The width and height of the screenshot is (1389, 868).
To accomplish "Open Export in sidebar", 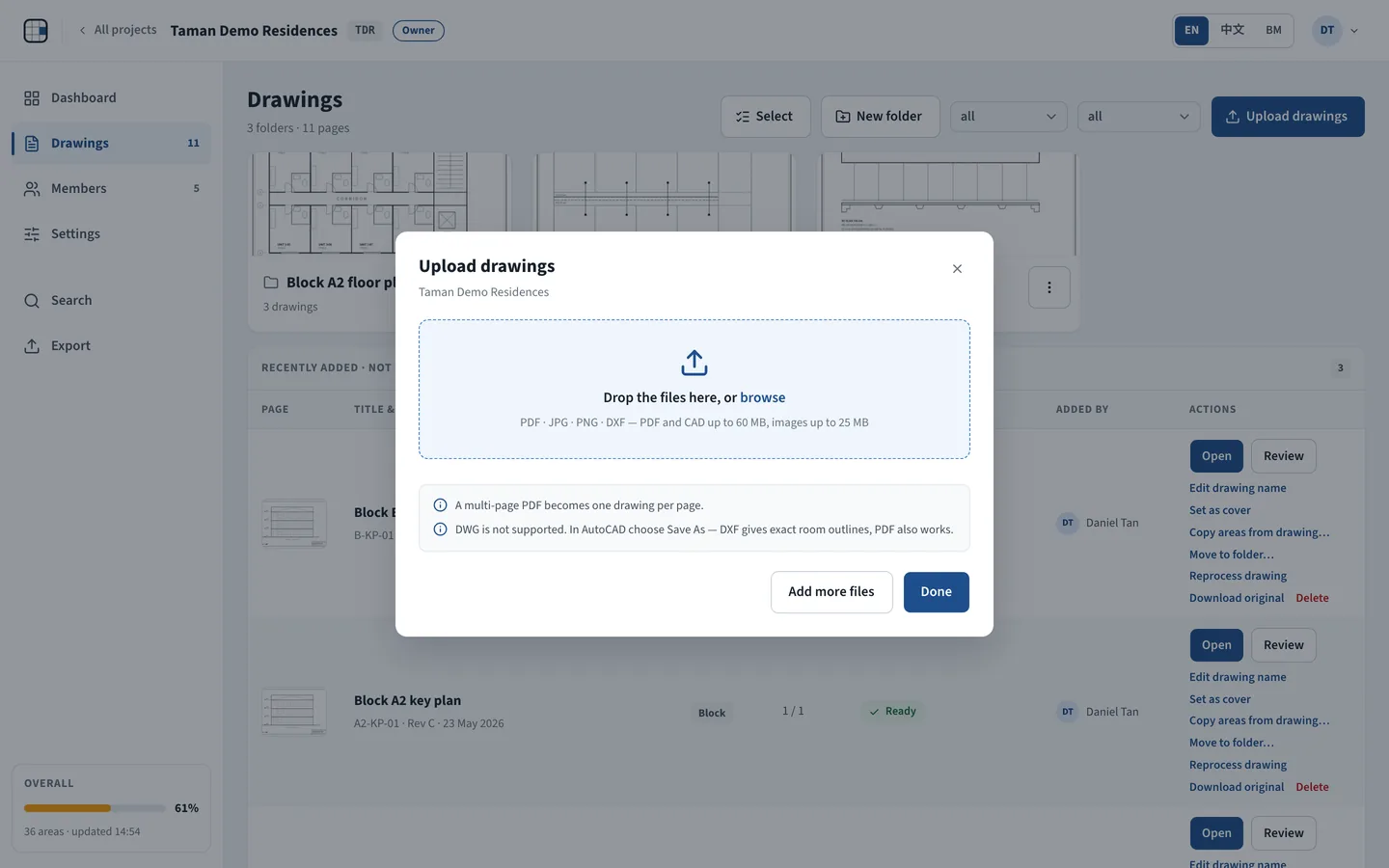I will coord(111,346).
